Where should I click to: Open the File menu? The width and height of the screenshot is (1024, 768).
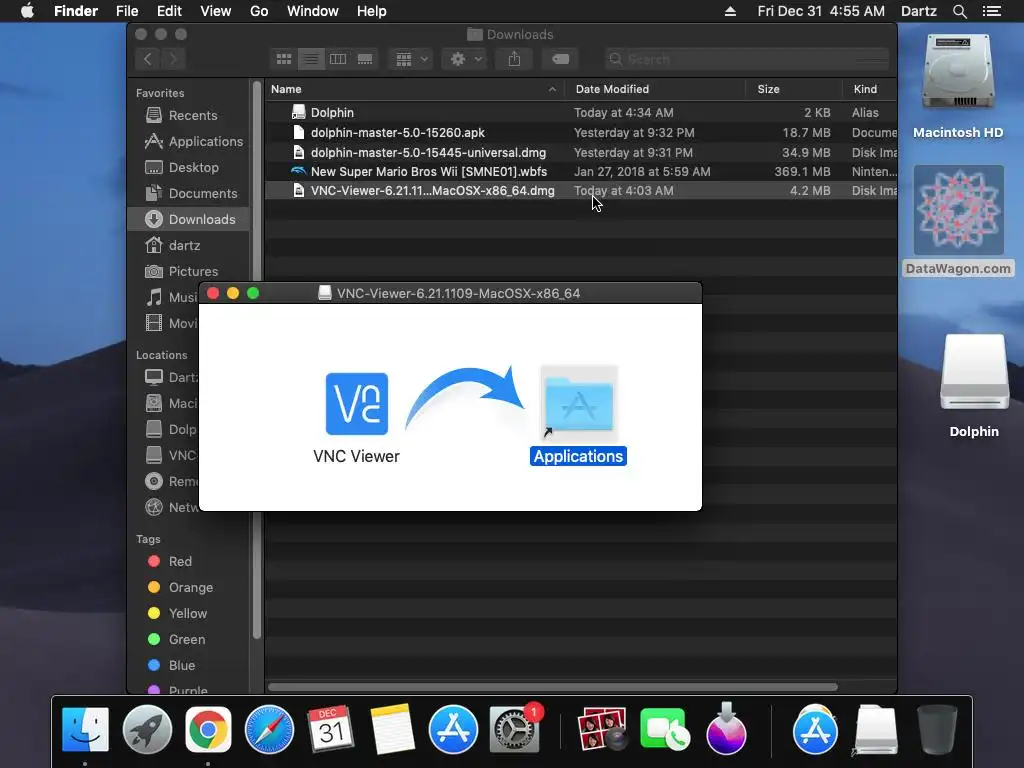pyautogui.click(x=127, y=11)
